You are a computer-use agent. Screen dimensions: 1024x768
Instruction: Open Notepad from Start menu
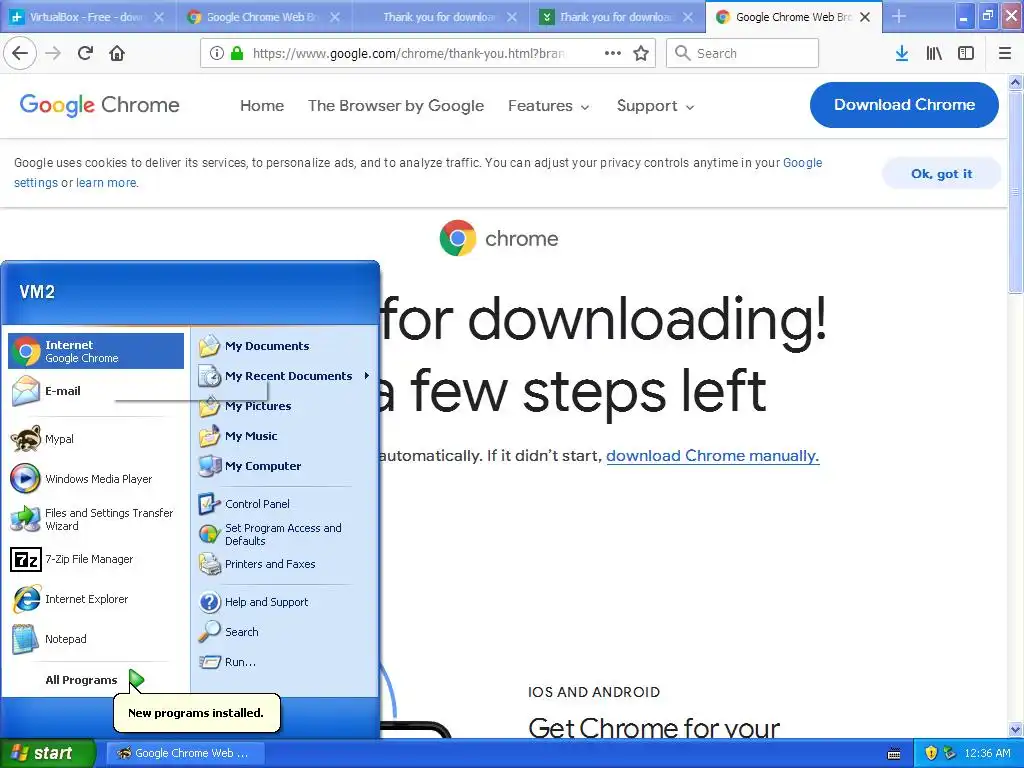96,639
